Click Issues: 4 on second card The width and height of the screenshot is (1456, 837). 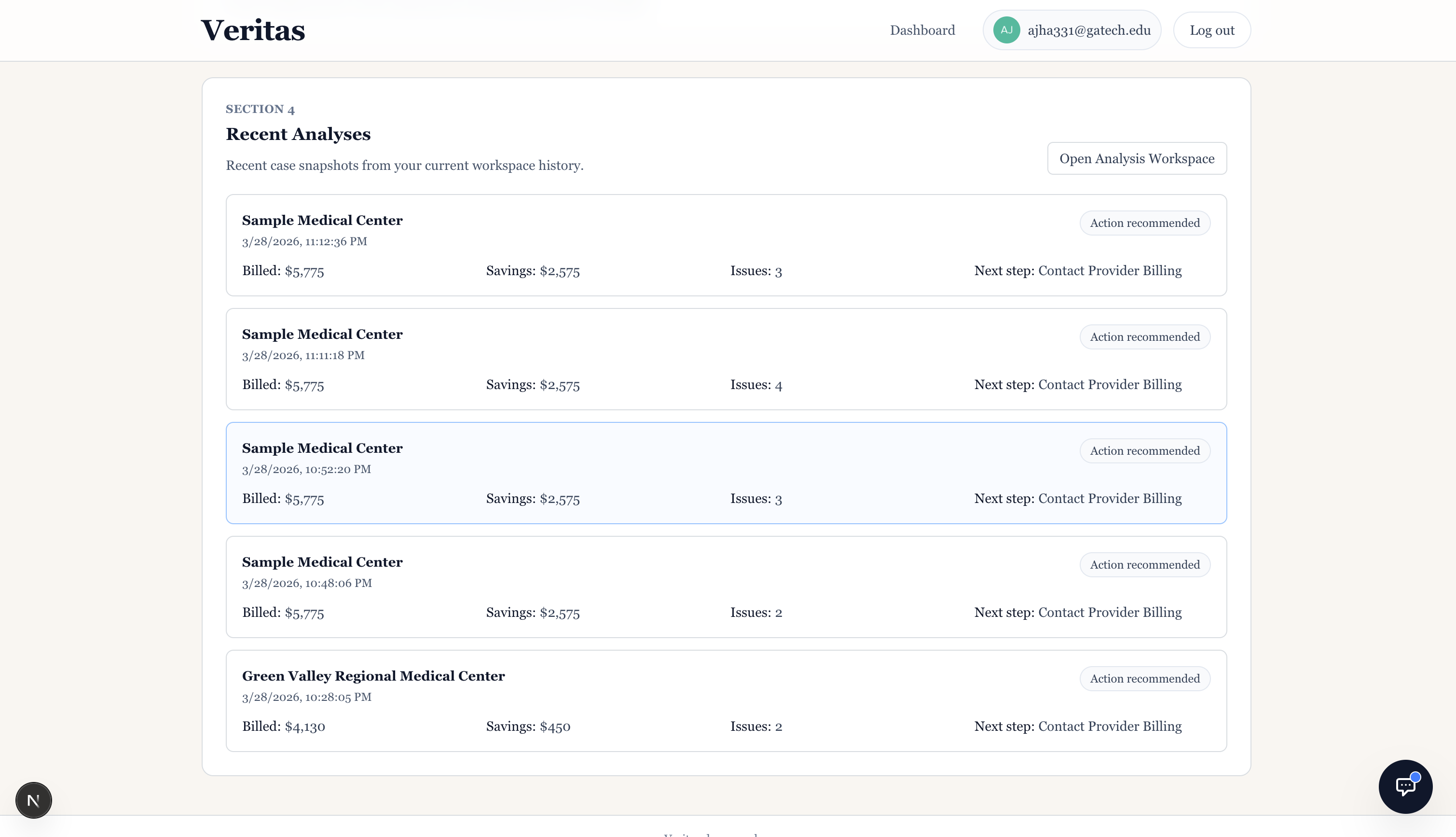pyautogui.click(x=755, y=385)
